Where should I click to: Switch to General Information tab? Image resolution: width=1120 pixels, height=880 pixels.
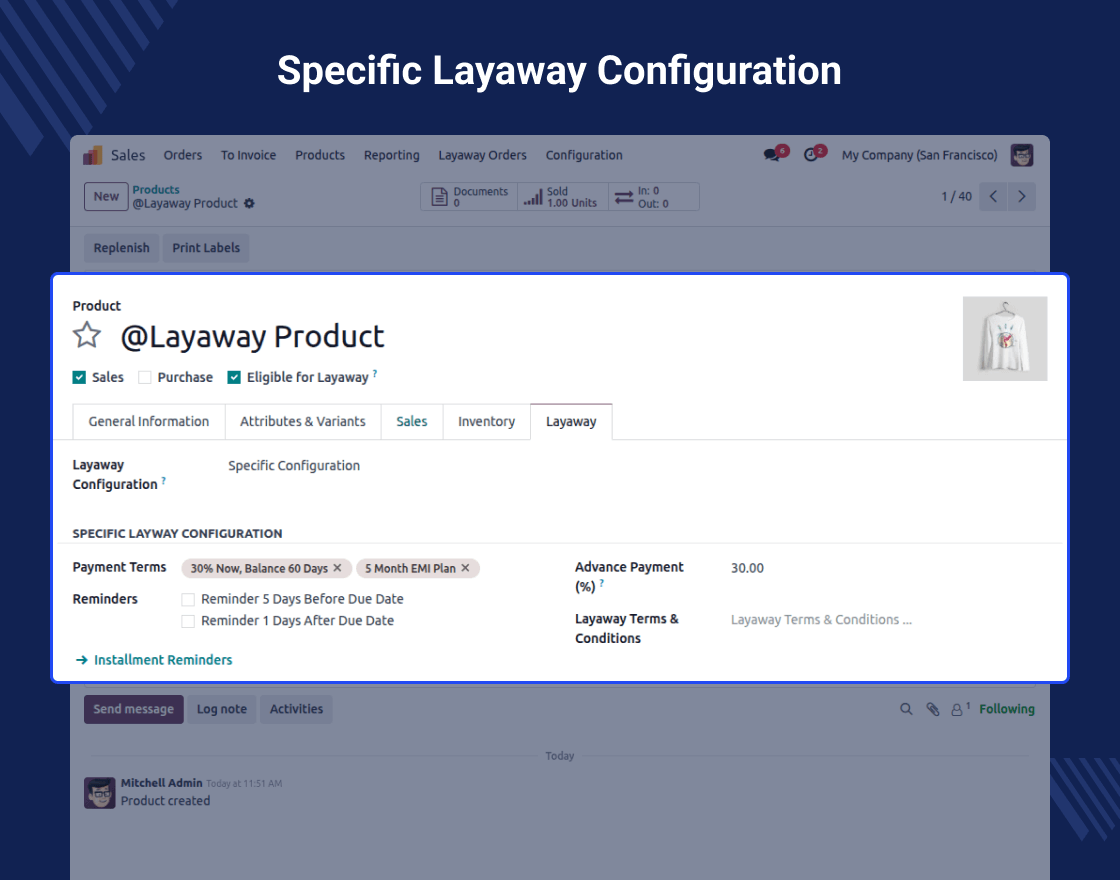[149, 421]
